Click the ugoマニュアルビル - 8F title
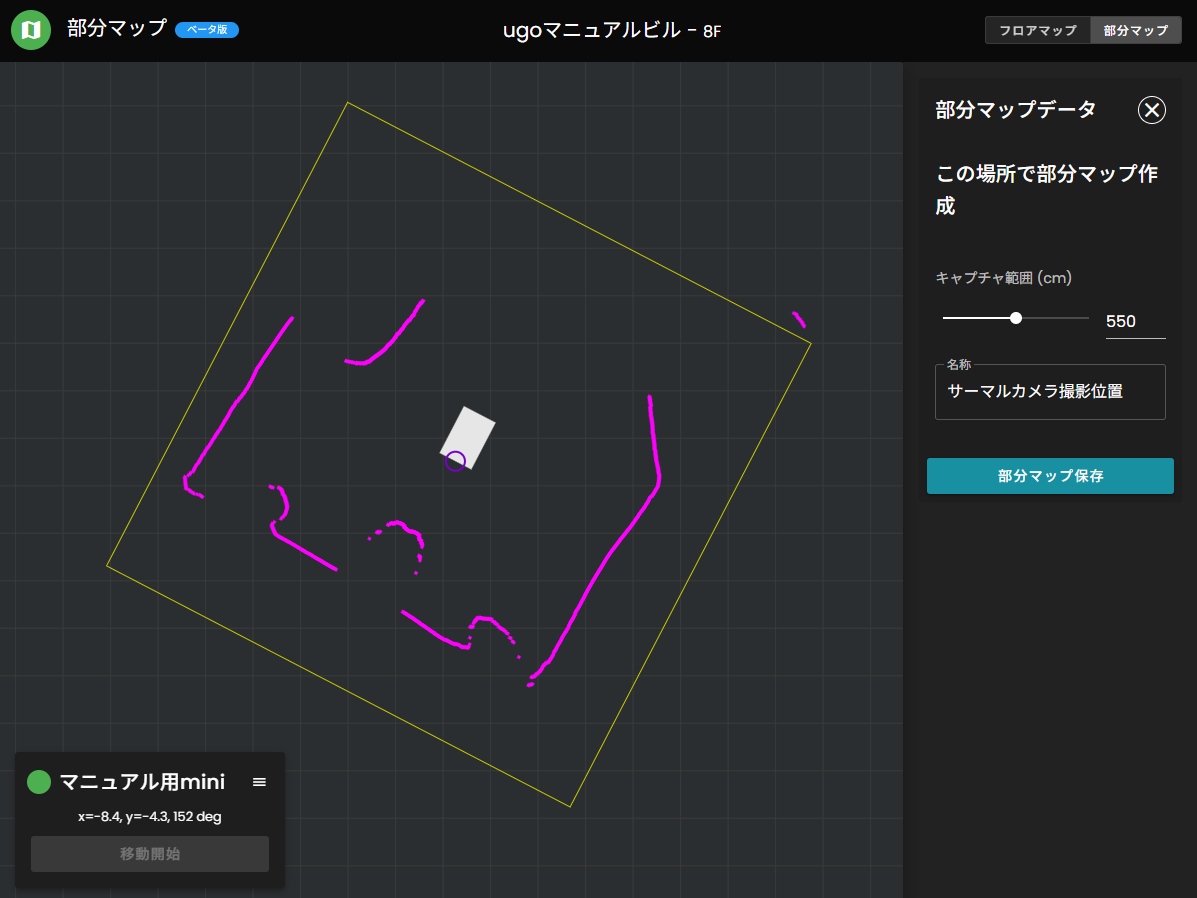Image resolution: width=1197 pixels, height=898 pixels. (611, 31)
